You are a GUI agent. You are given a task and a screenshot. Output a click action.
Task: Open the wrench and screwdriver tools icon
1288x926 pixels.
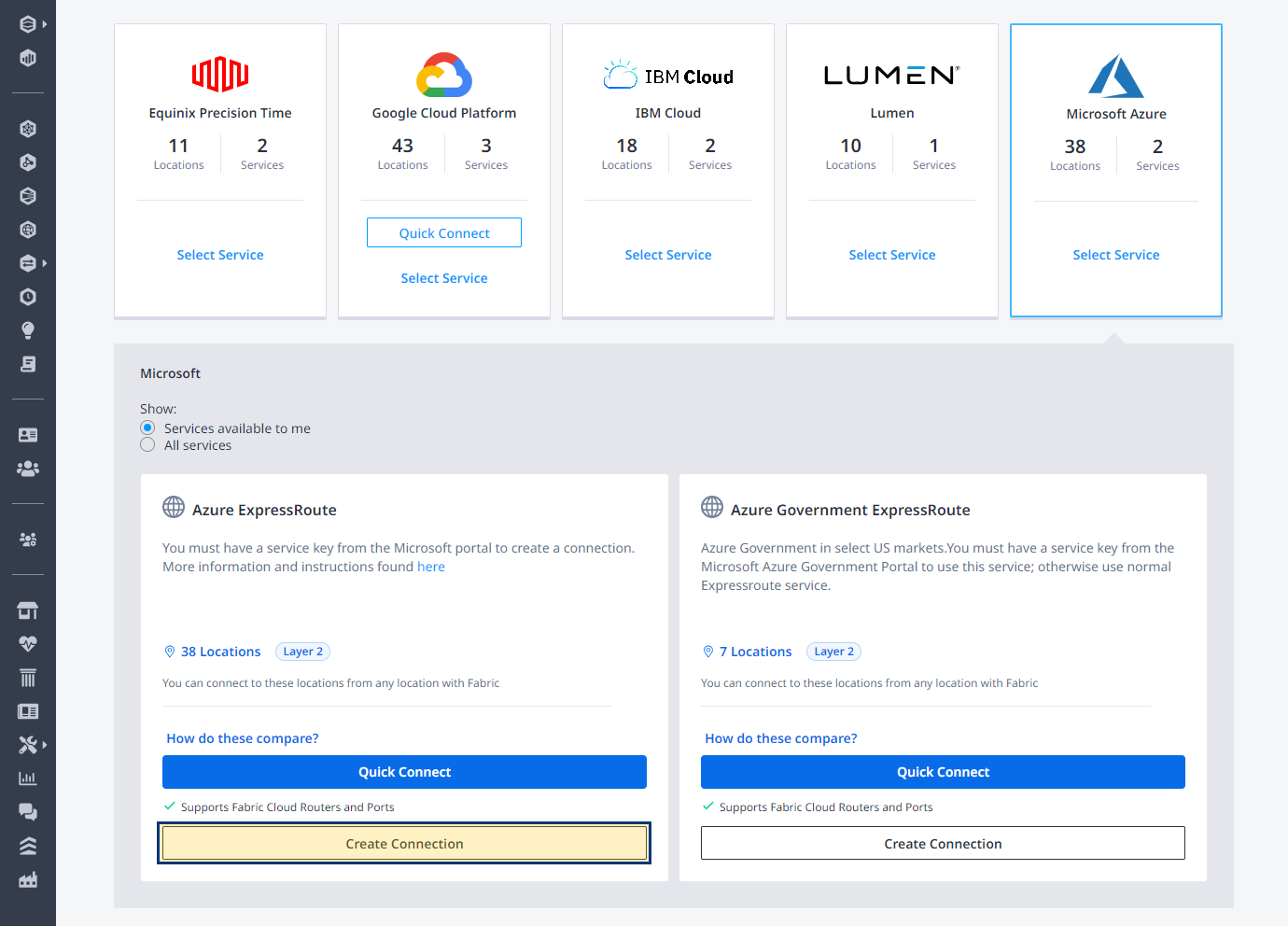tap(28, 745)
